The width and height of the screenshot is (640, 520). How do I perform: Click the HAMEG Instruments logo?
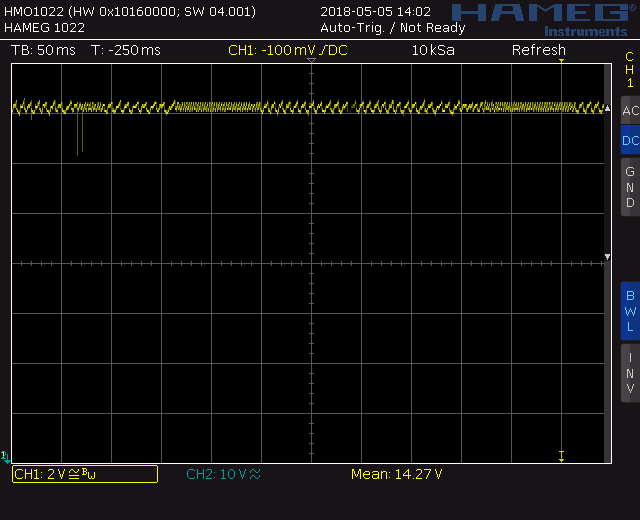(539, 17)
